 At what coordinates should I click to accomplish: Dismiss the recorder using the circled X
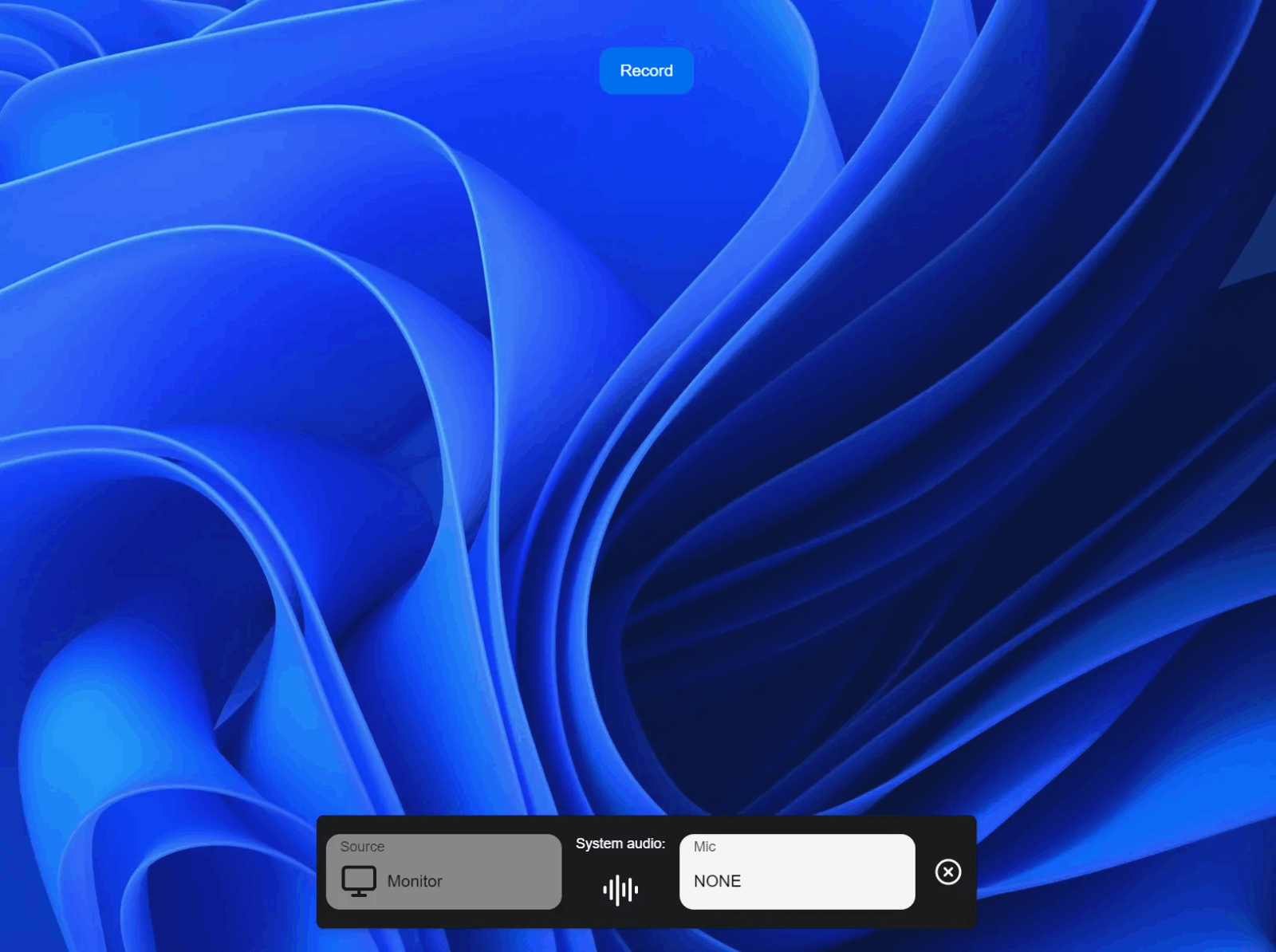pyautogui.click(x=947, y=871)
